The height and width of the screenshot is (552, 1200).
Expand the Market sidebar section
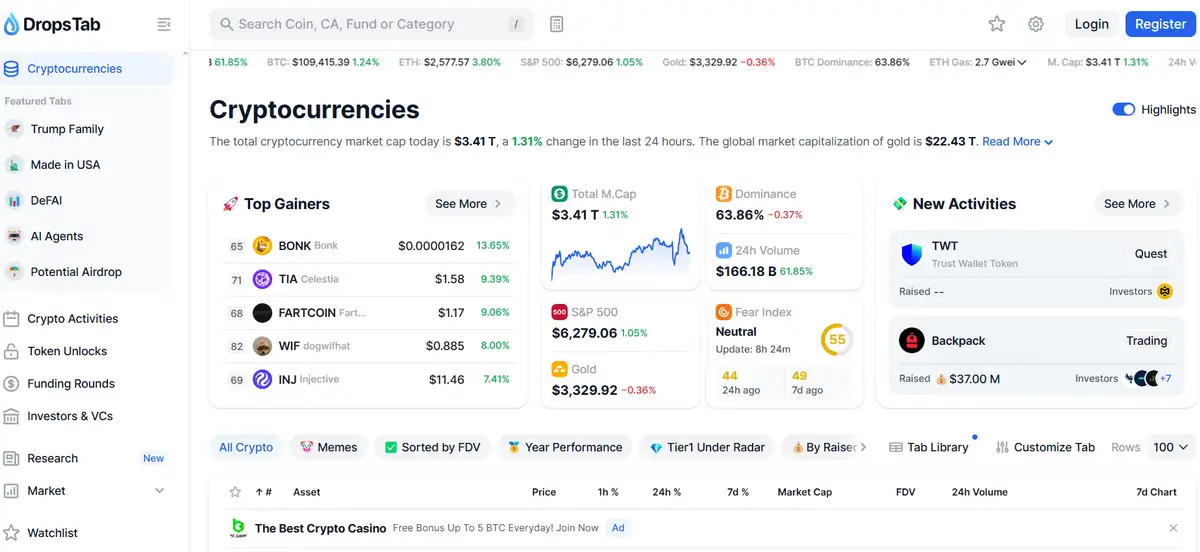159,490
